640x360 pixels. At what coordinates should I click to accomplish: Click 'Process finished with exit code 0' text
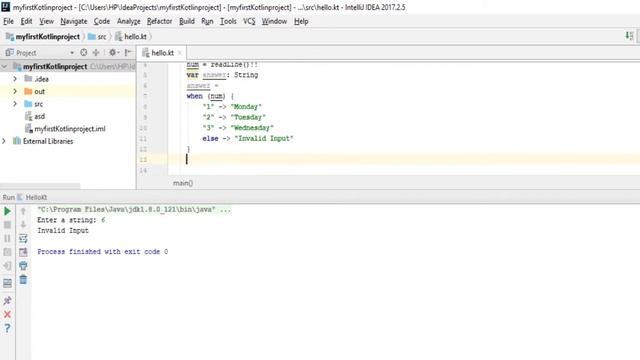coord(102,251)
